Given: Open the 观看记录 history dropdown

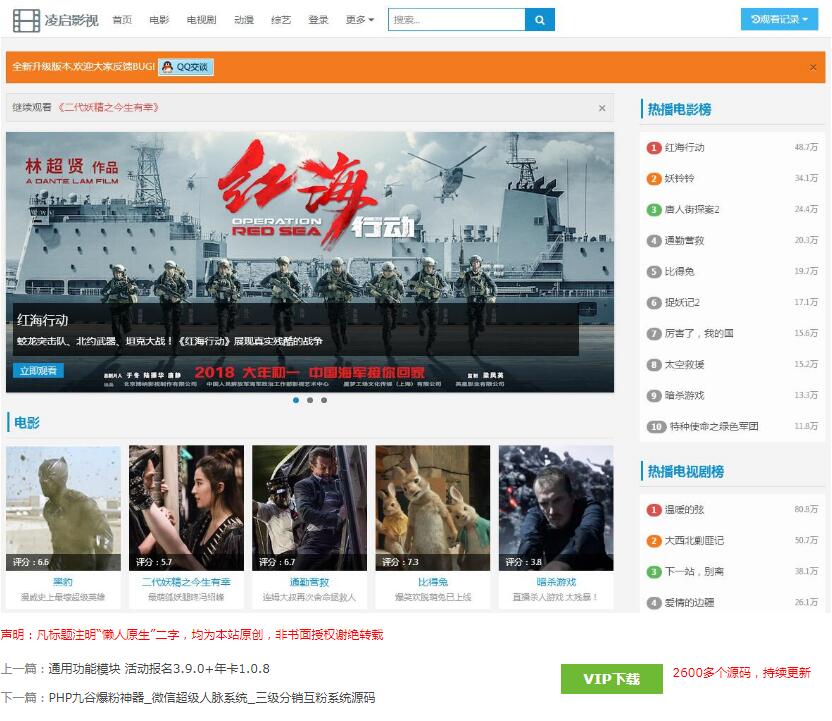Looking at the screenshot, I should coord(779,20).
